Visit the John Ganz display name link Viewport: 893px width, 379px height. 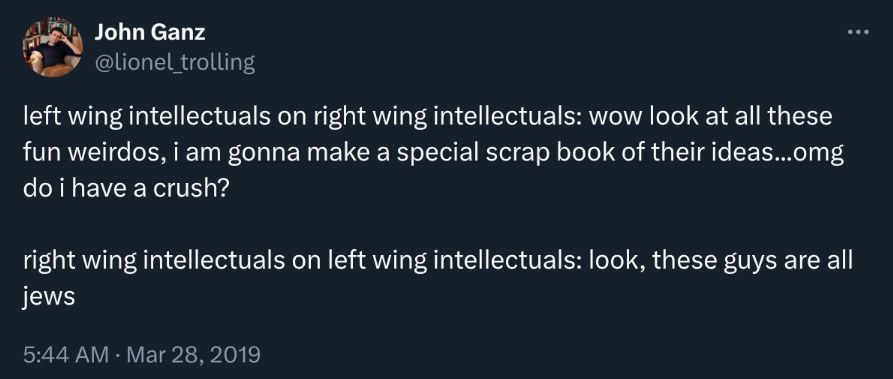pos(150,32)
